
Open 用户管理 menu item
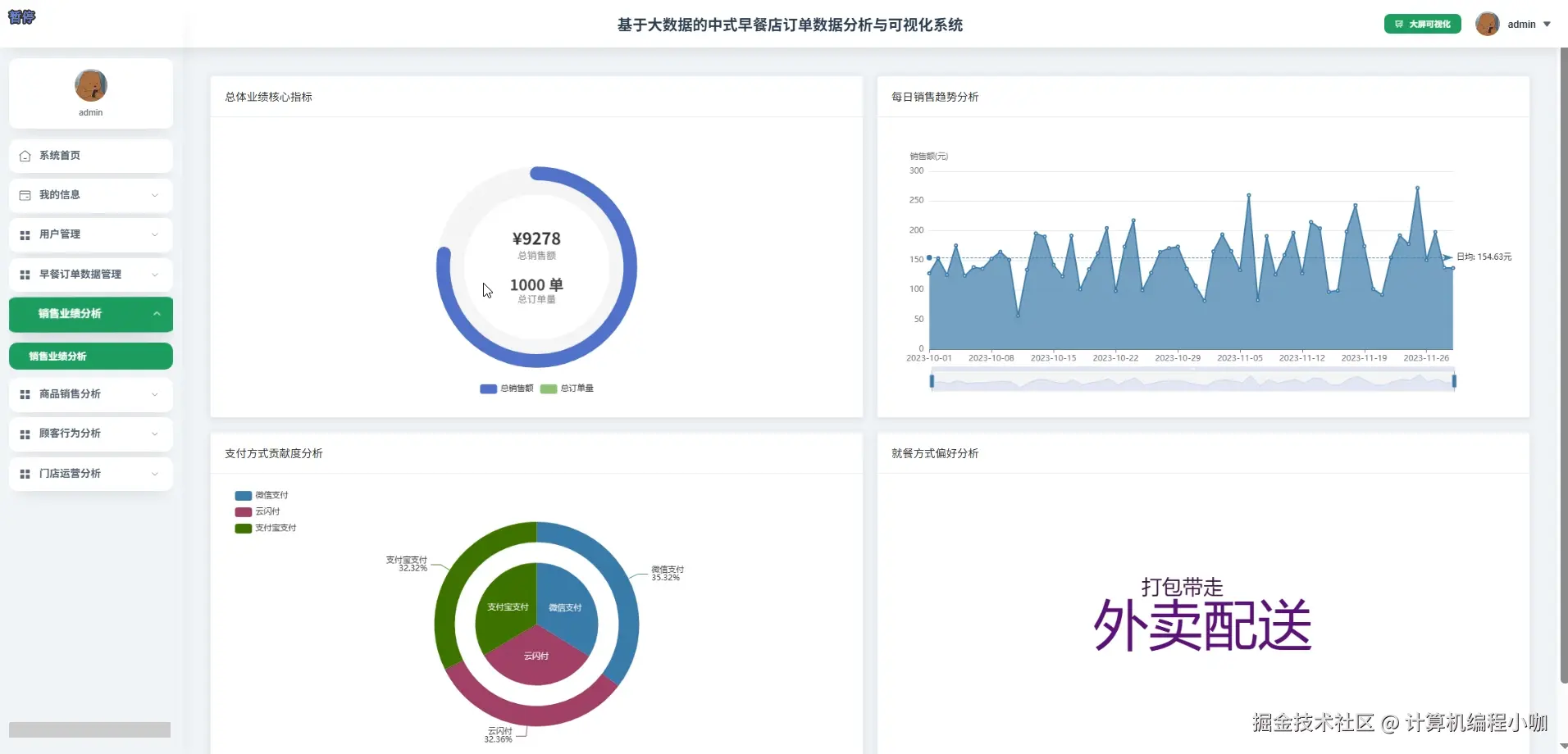click(x=91, y=234)
